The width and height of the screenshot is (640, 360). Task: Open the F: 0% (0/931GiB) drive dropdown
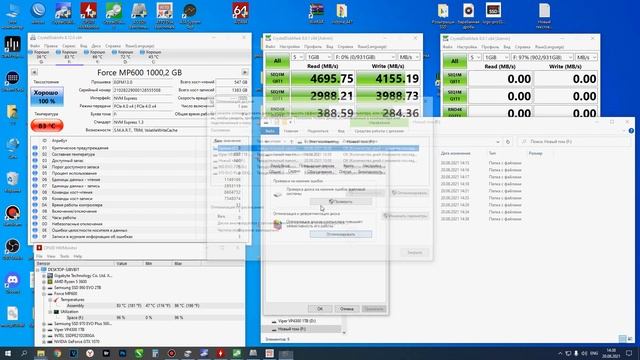click(365, 57)
